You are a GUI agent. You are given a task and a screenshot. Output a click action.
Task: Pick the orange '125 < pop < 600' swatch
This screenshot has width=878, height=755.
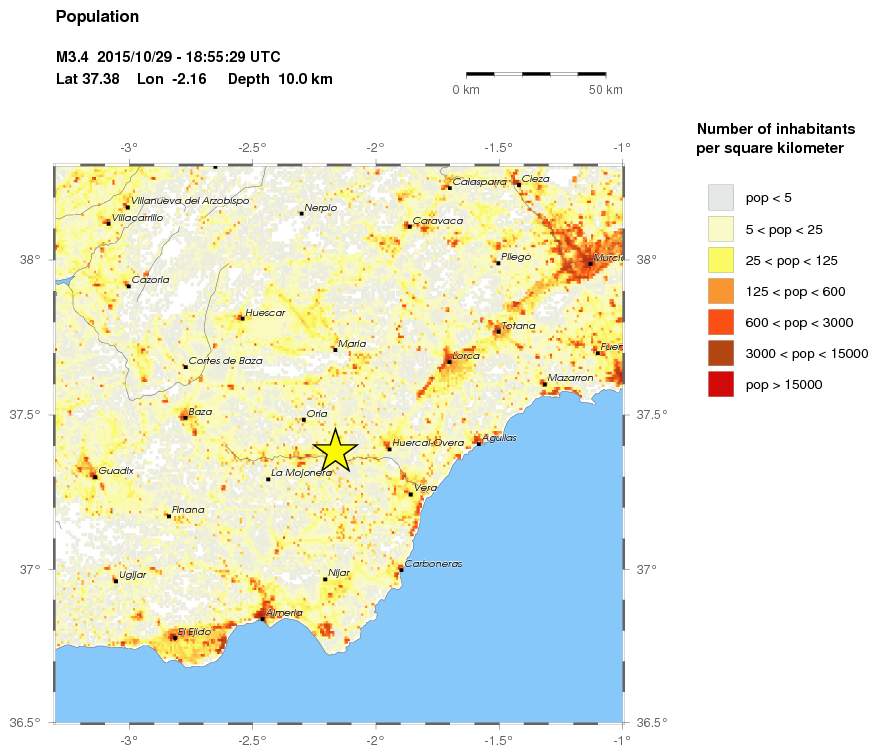721,291
